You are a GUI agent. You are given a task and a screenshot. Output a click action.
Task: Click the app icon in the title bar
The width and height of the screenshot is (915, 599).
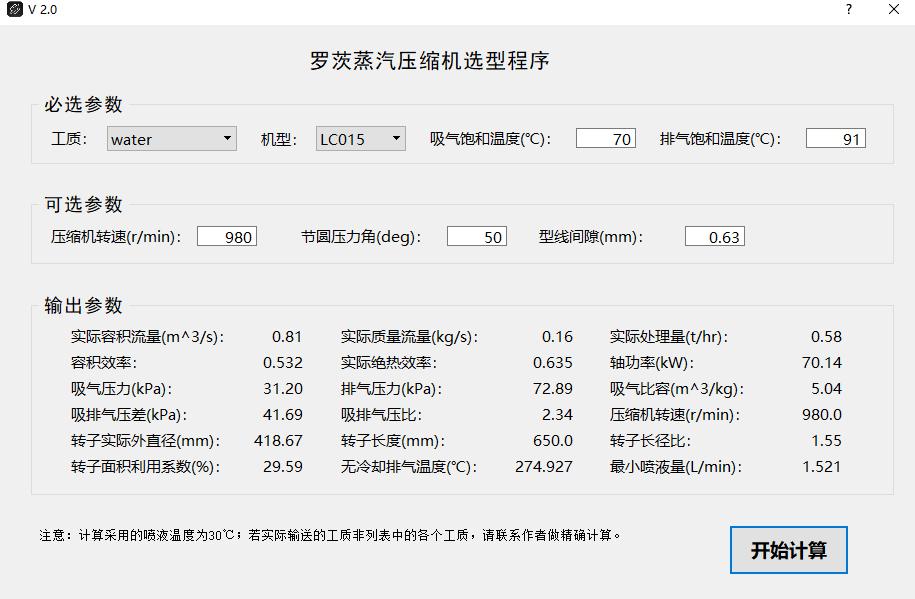point(14,10)
